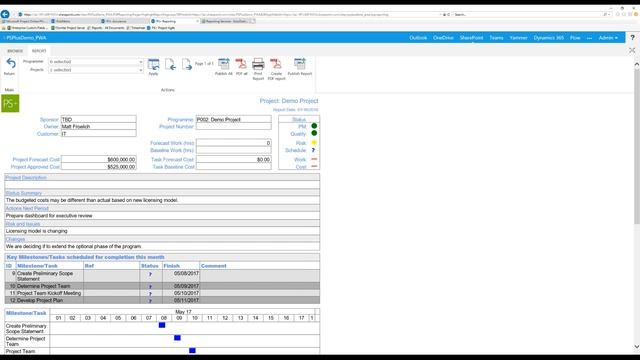This screenshot has width=640, height=360.
Task: Click the Publish Report icon
Action: coord(300,64)
